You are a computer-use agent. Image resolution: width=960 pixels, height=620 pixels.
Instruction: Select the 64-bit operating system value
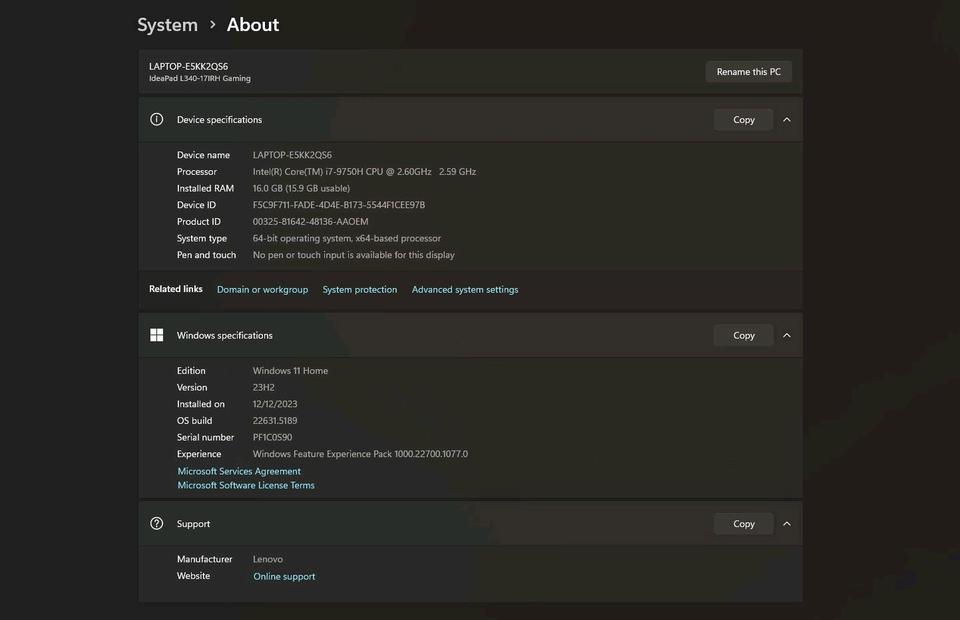(x=347, y=238)
